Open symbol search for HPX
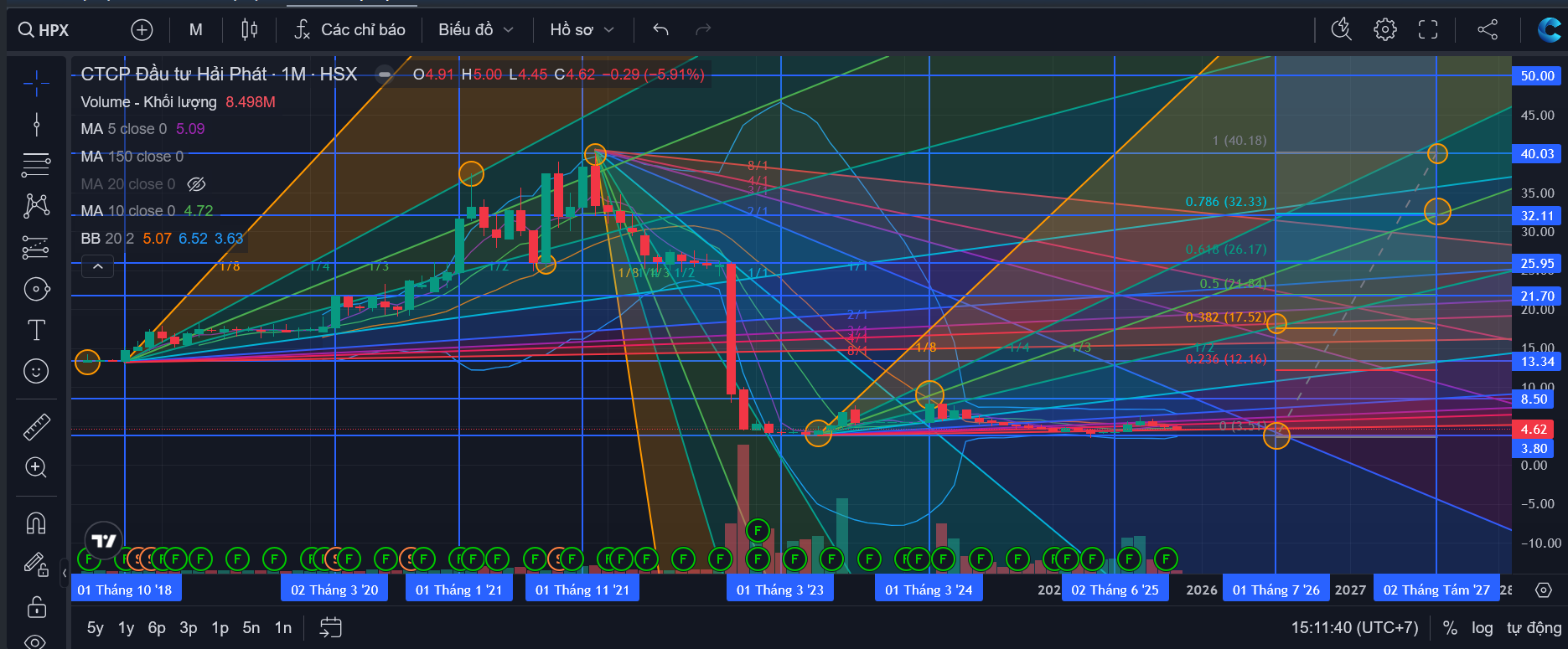 pyautogui.click(x=44, y=30)
